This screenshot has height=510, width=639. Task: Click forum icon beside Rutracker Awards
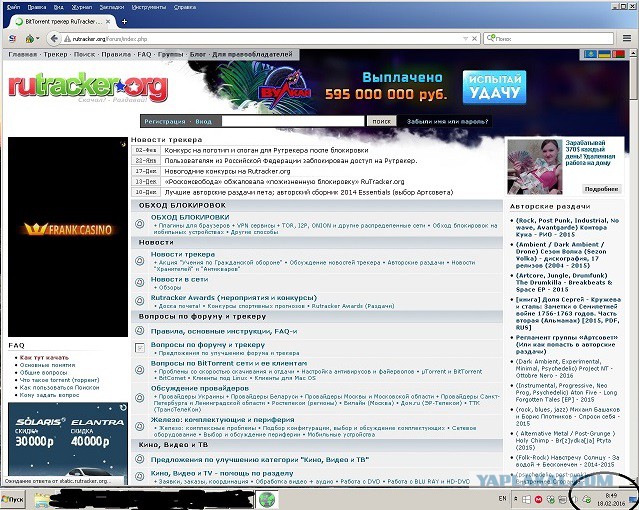[x=140, y=301]
